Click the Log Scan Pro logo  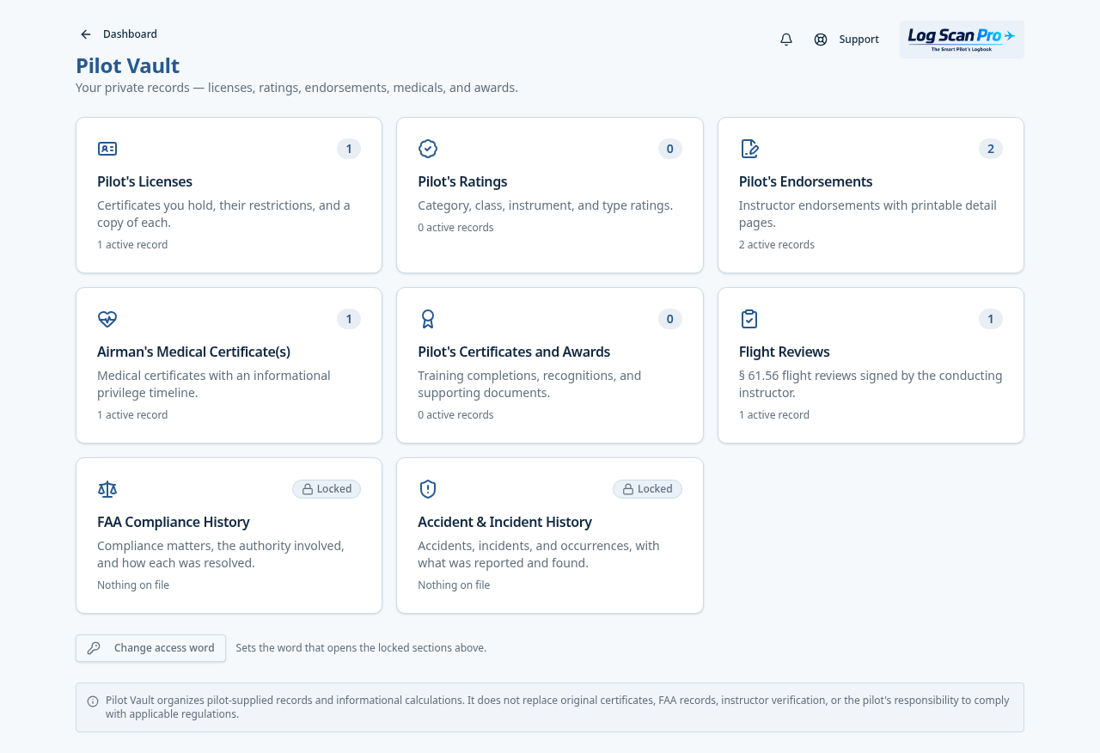[962, 39]
